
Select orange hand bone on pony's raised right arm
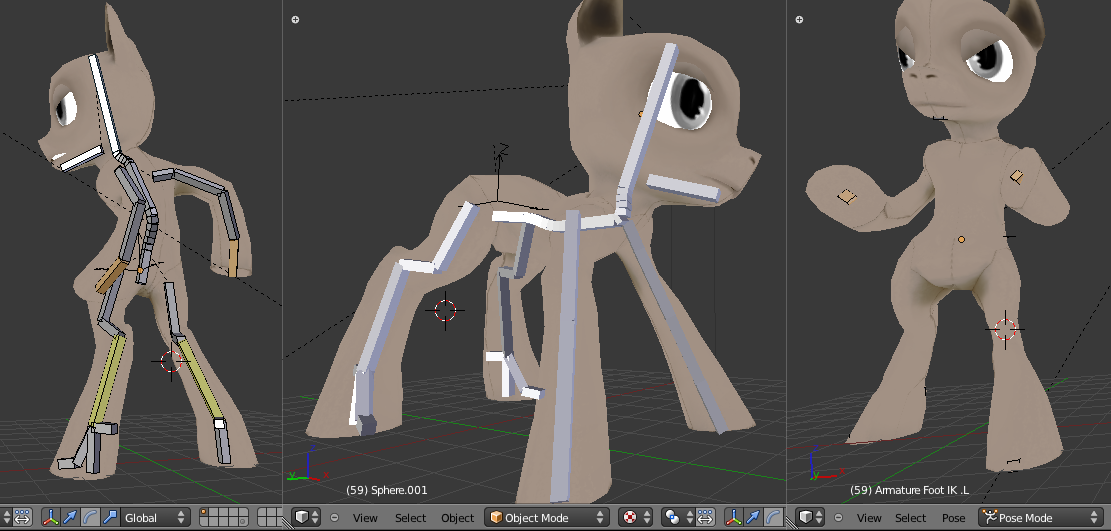[x=845, y=196]
